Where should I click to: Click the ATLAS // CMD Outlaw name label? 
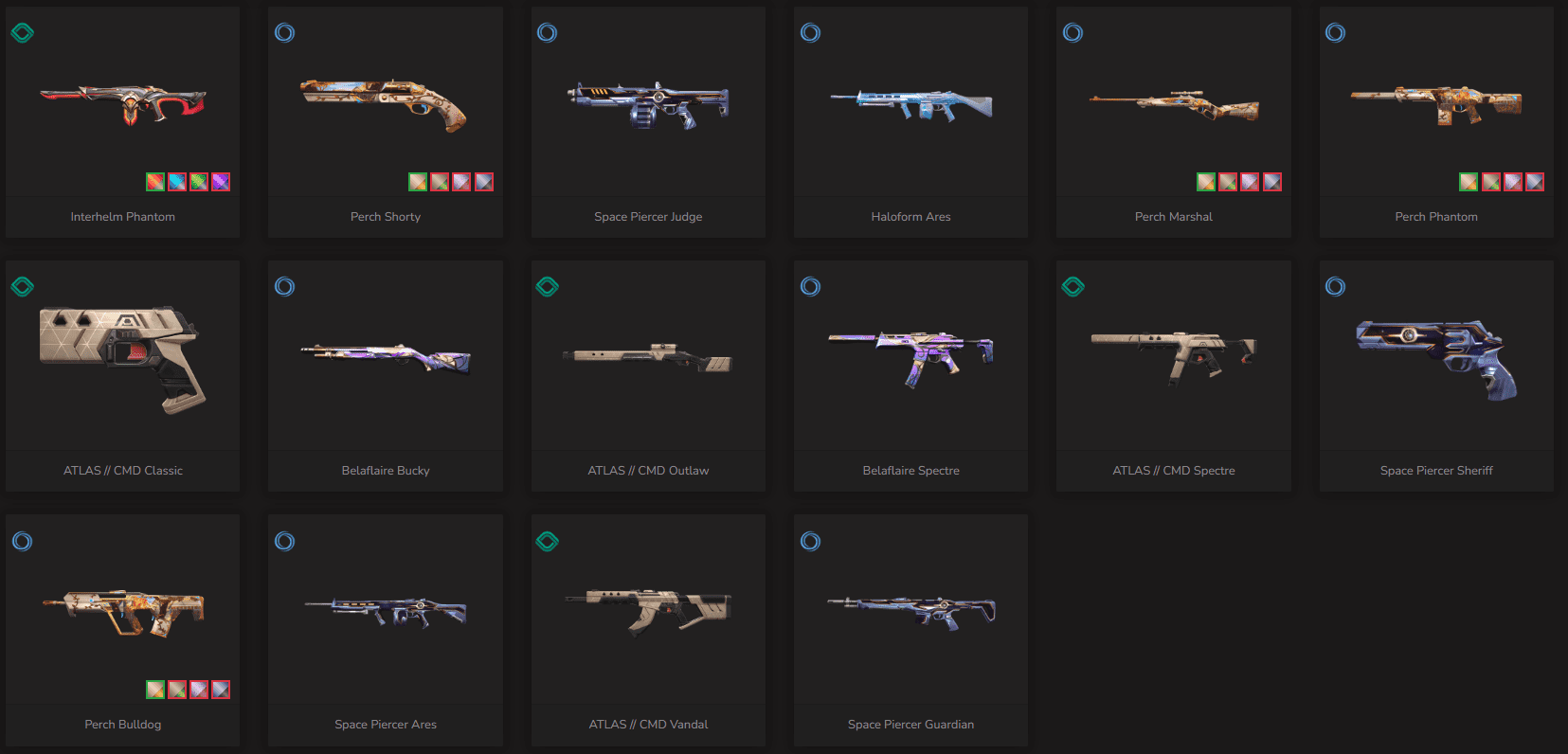click(648, 471)
